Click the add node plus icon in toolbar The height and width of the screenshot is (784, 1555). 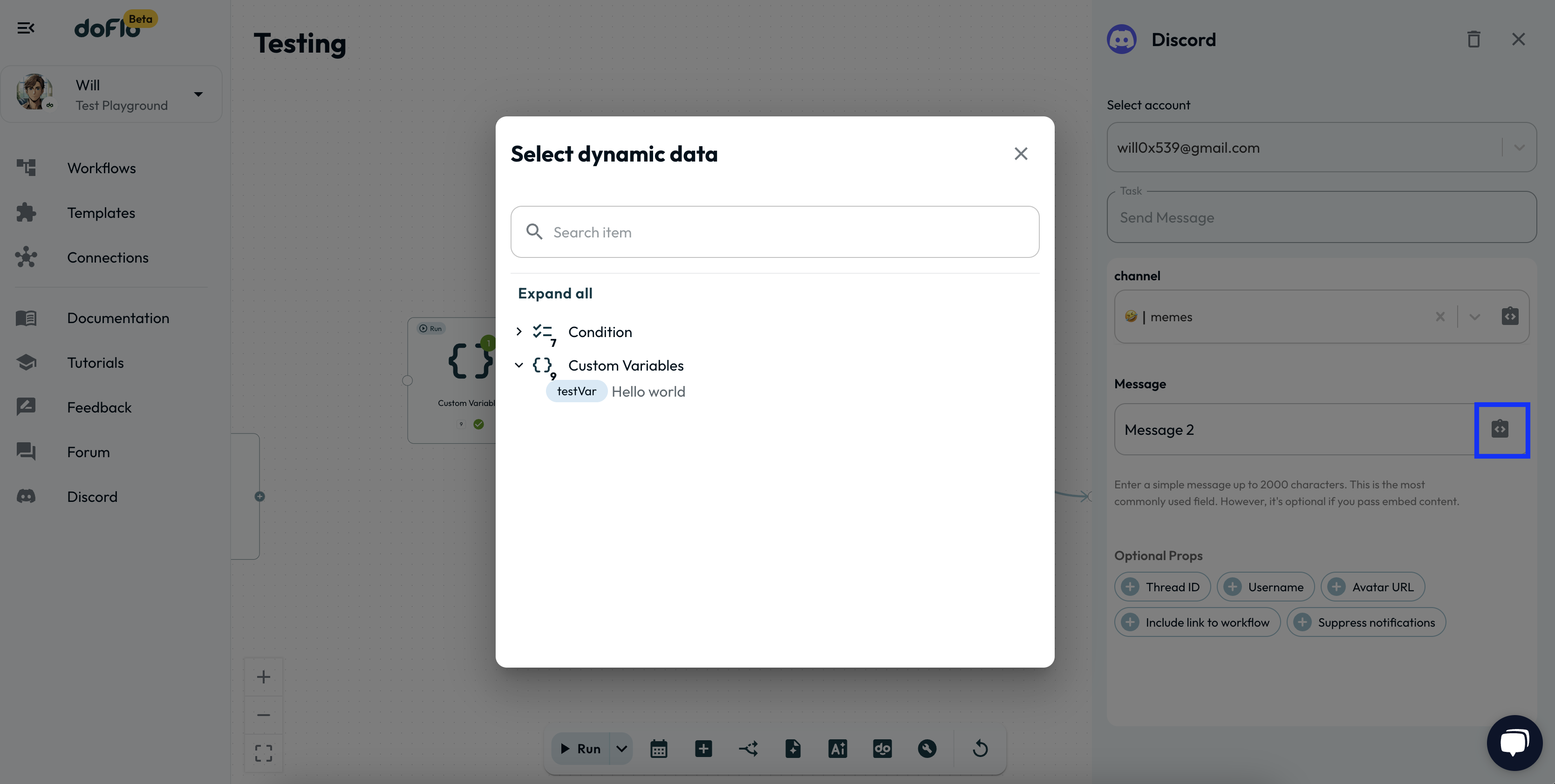pyautogui.click(x=703, y=749)
